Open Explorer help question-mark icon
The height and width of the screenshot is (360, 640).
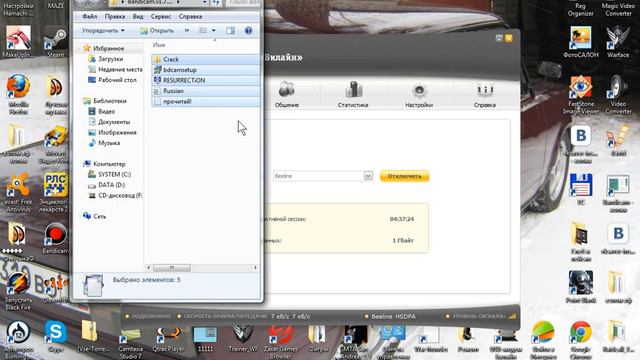[x=248, y=31]
